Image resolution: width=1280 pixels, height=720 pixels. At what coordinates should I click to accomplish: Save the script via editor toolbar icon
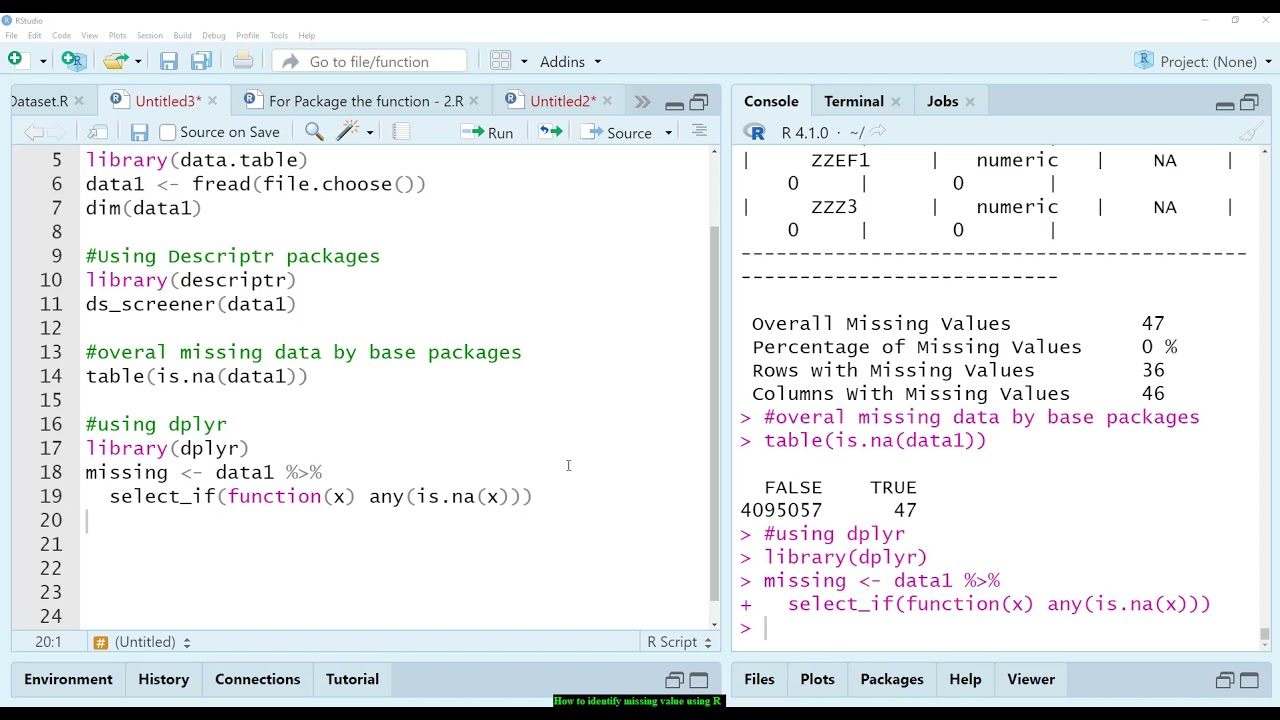[x=139, y=132]
